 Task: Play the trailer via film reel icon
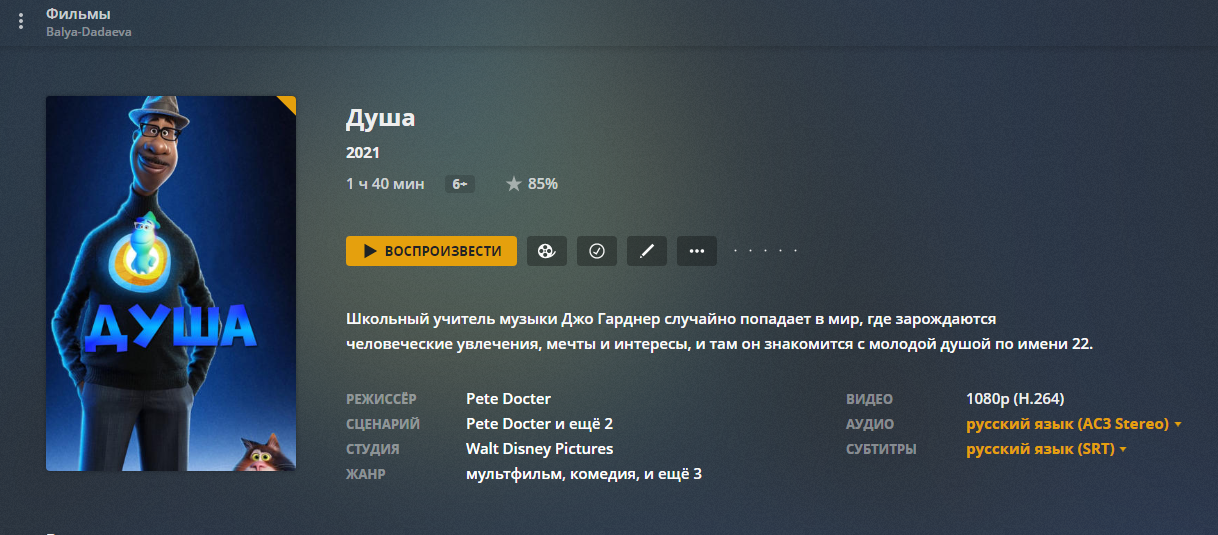tap(547, 251)
